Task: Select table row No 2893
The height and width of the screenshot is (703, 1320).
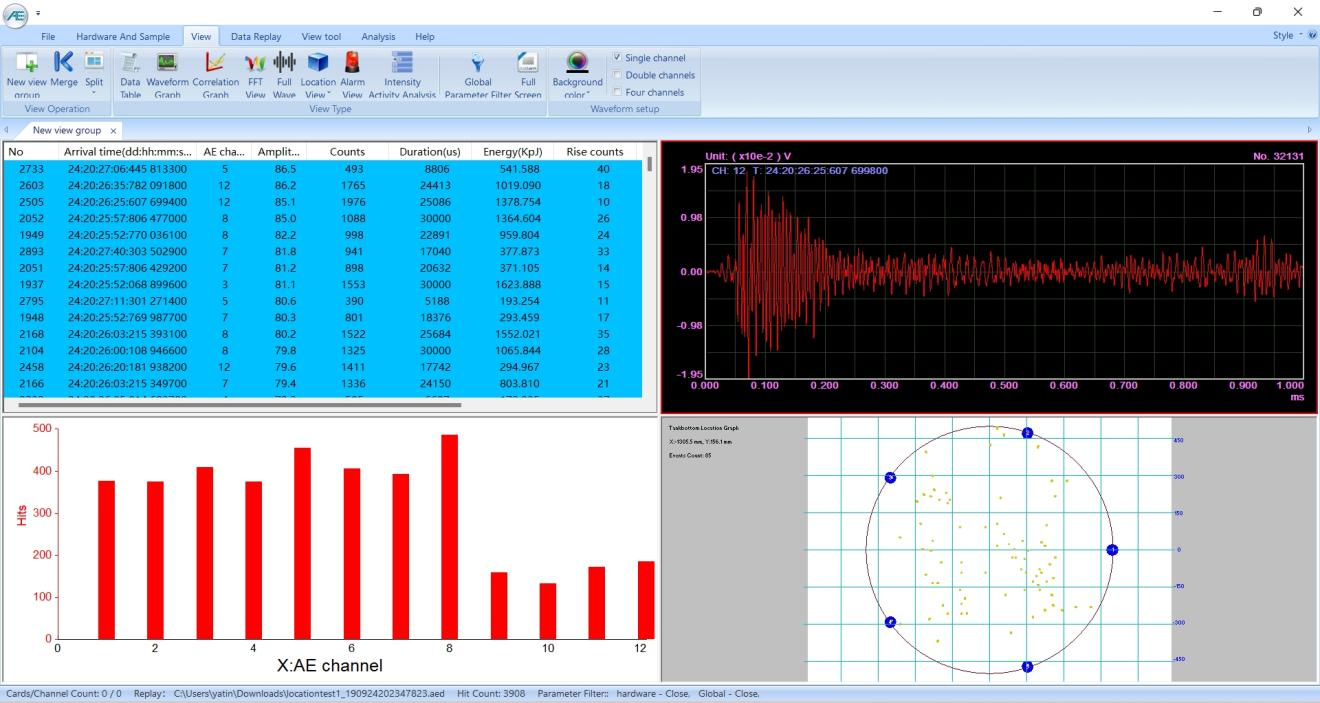Action: [x=324, y=253]
